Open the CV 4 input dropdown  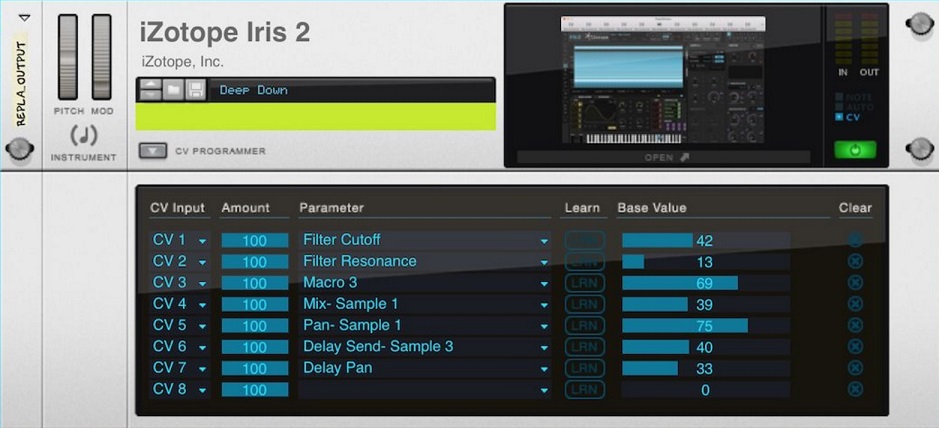point(180,304)
